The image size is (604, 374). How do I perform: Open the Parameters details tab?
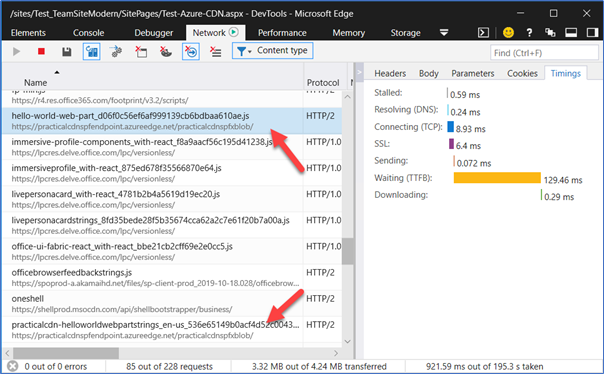tap(473, 73)
